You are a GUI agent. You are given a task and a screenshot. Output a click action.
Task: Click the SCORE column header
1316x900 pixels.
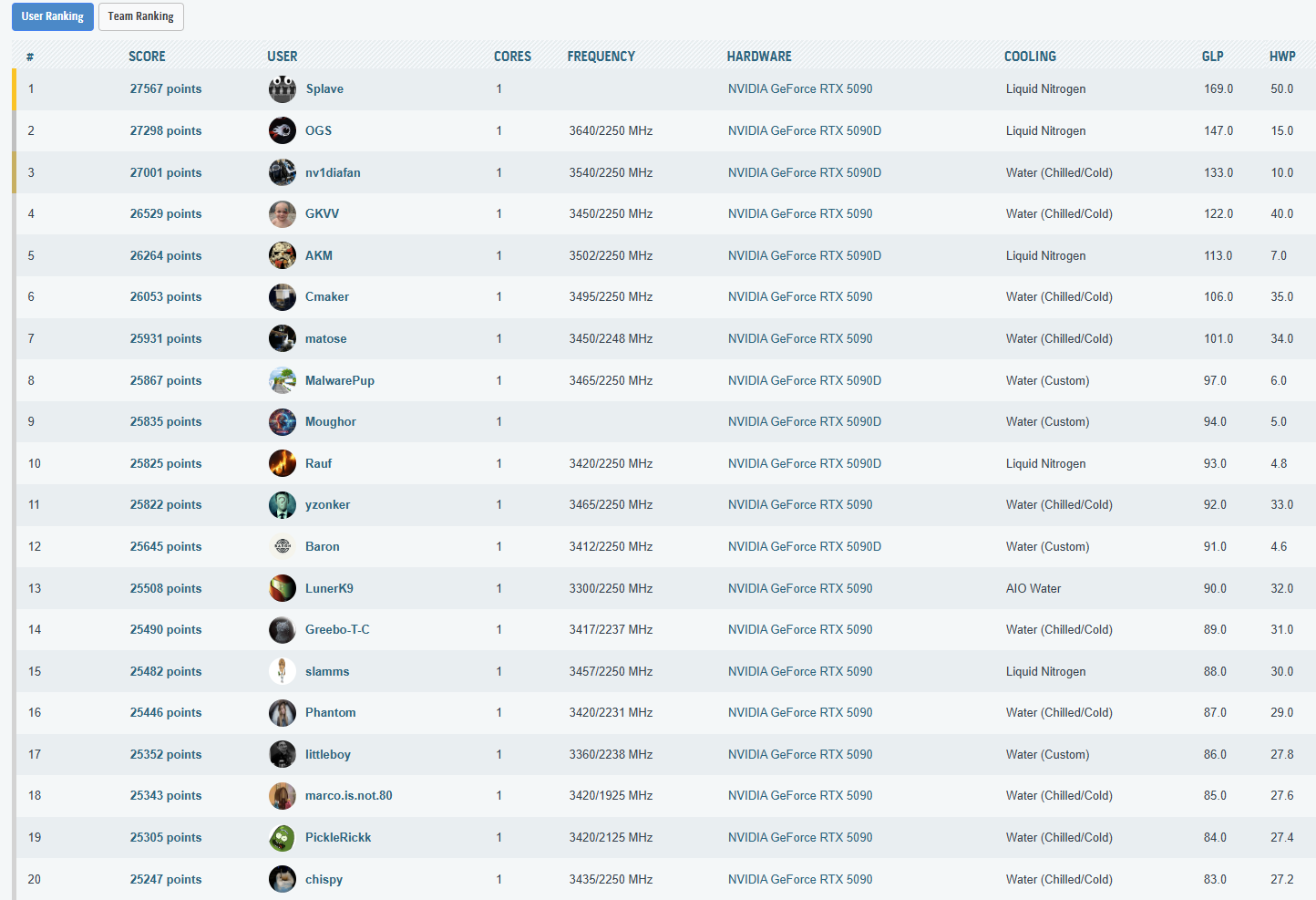coord(147,57)
